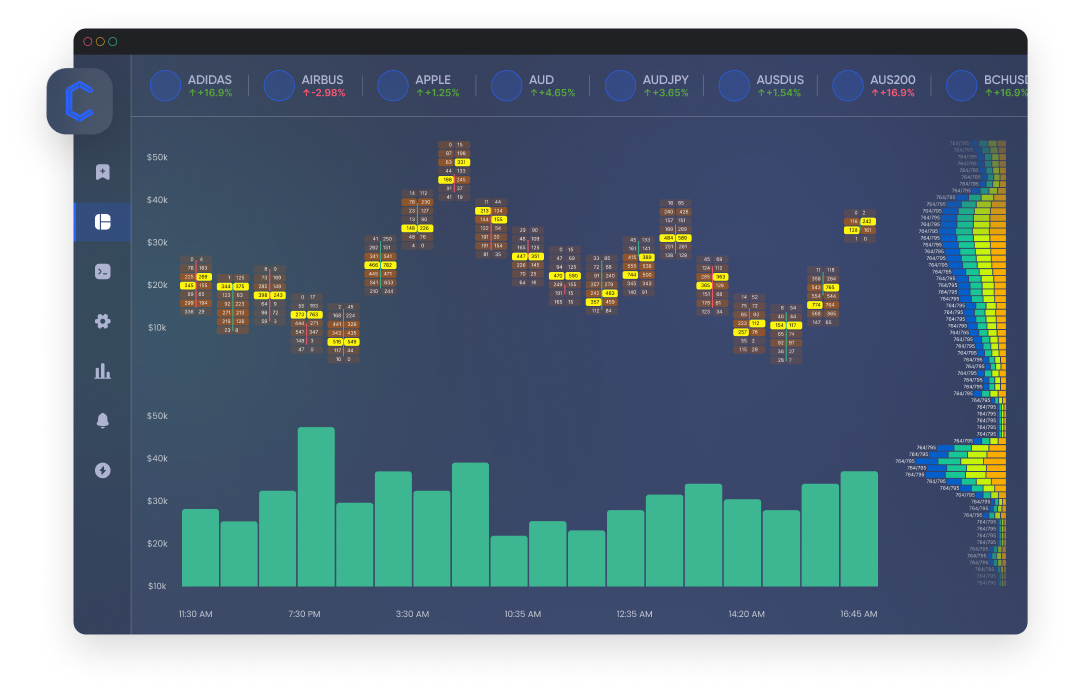Click the 11:30 AM time axis label

195,614
